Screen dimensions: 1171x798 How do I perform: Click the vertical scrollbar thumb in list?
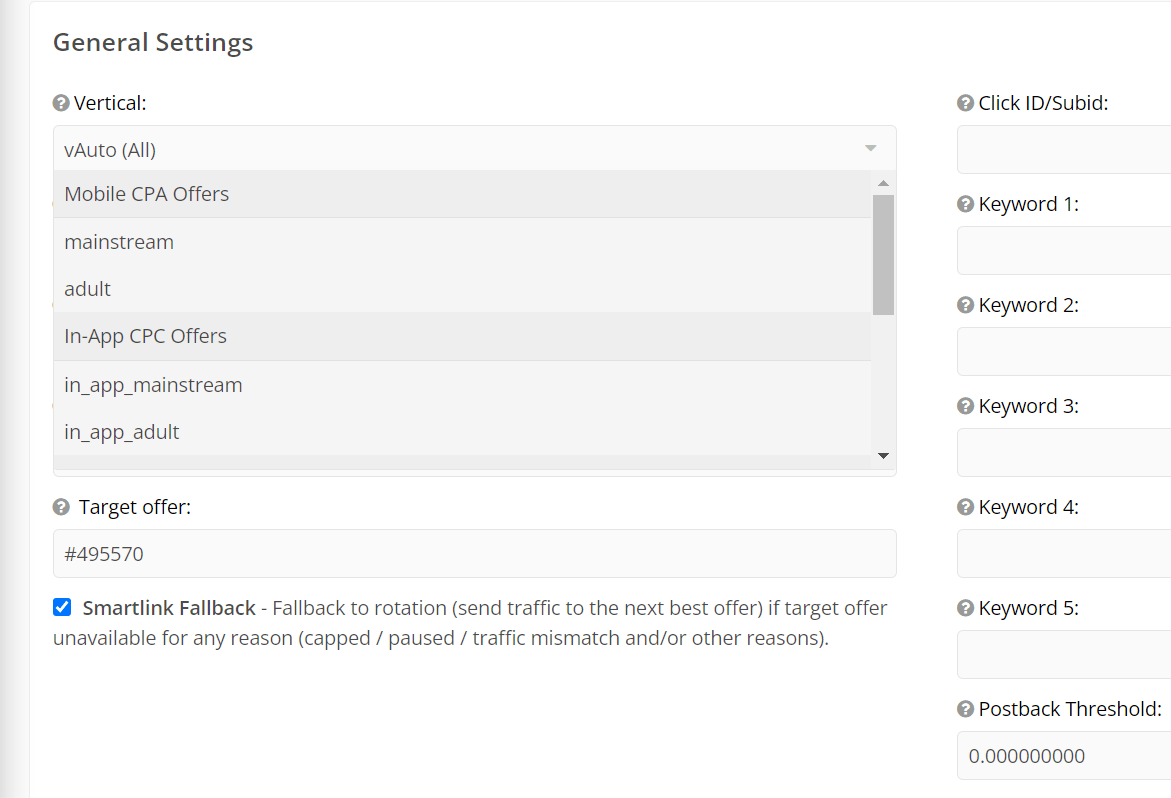tap(883, 255)
